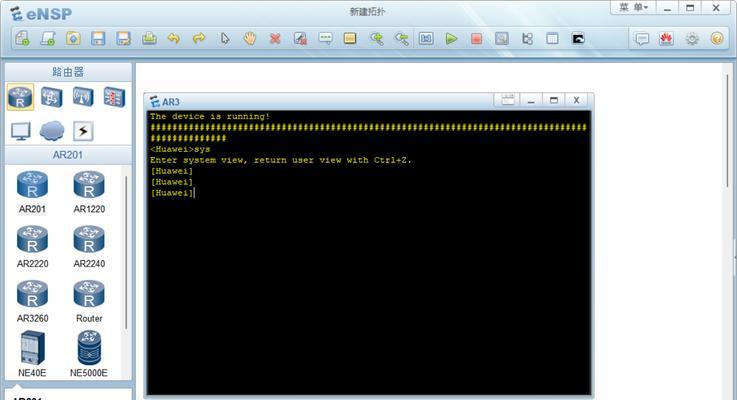Zoom in on the topology
This screenshot has height=400, width=737.
click(x=376, y=38)
